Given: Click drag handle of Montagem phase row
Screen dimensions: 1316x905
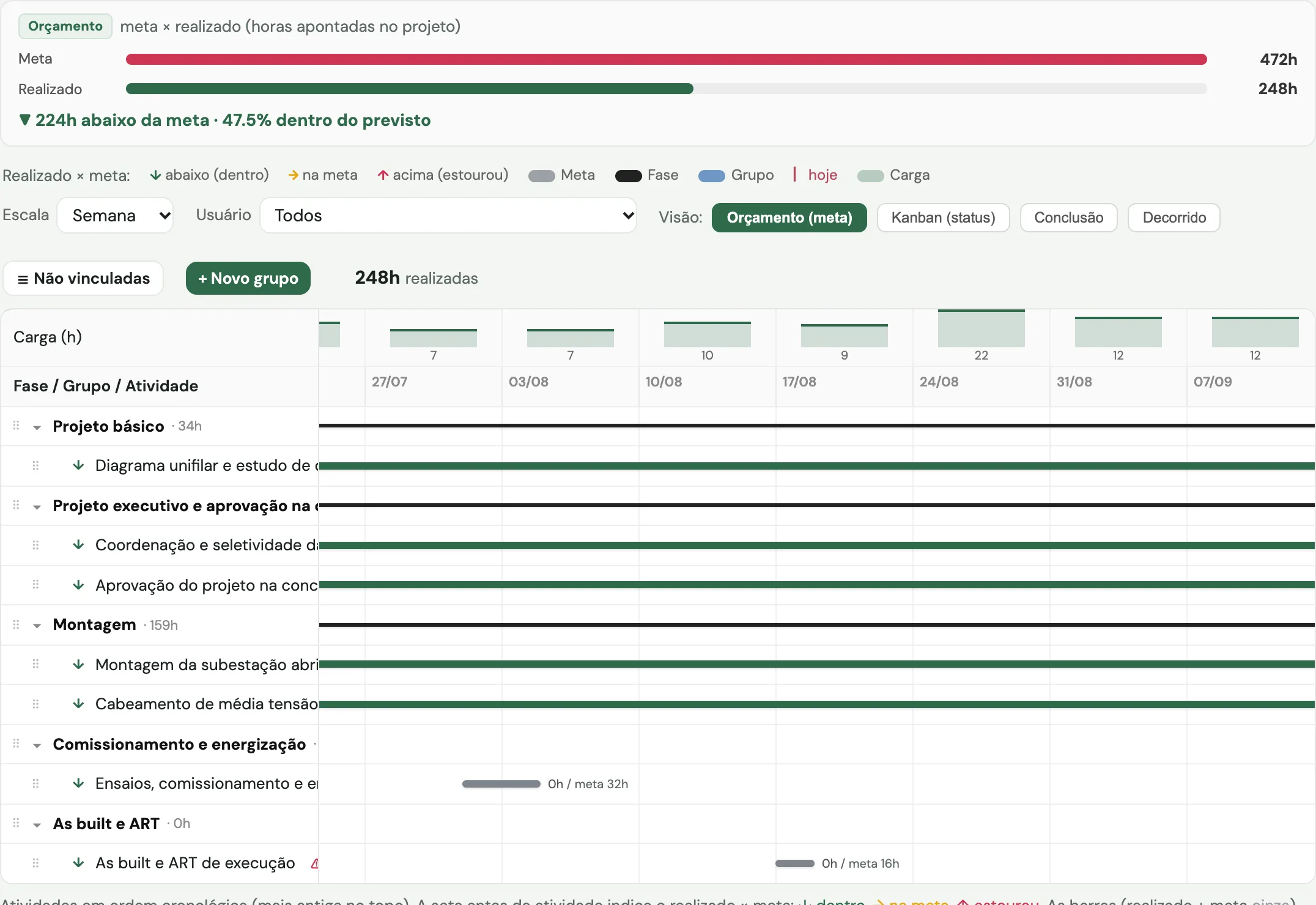Looking at the screenshot, I should [x=17, y=624].
